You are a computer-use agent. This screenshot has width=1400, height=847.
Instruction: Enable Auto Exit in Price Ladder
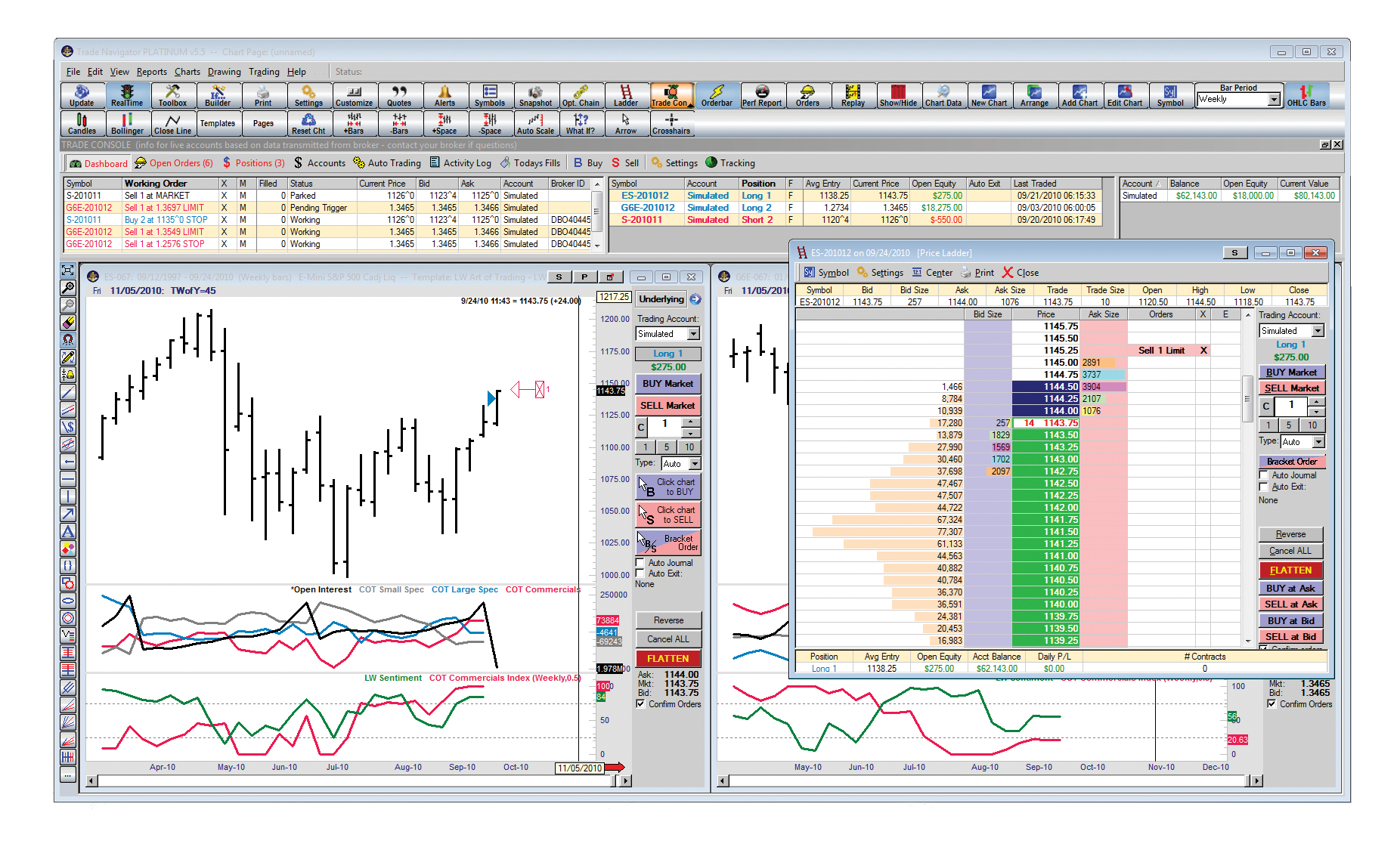(x=1264, y=487)
